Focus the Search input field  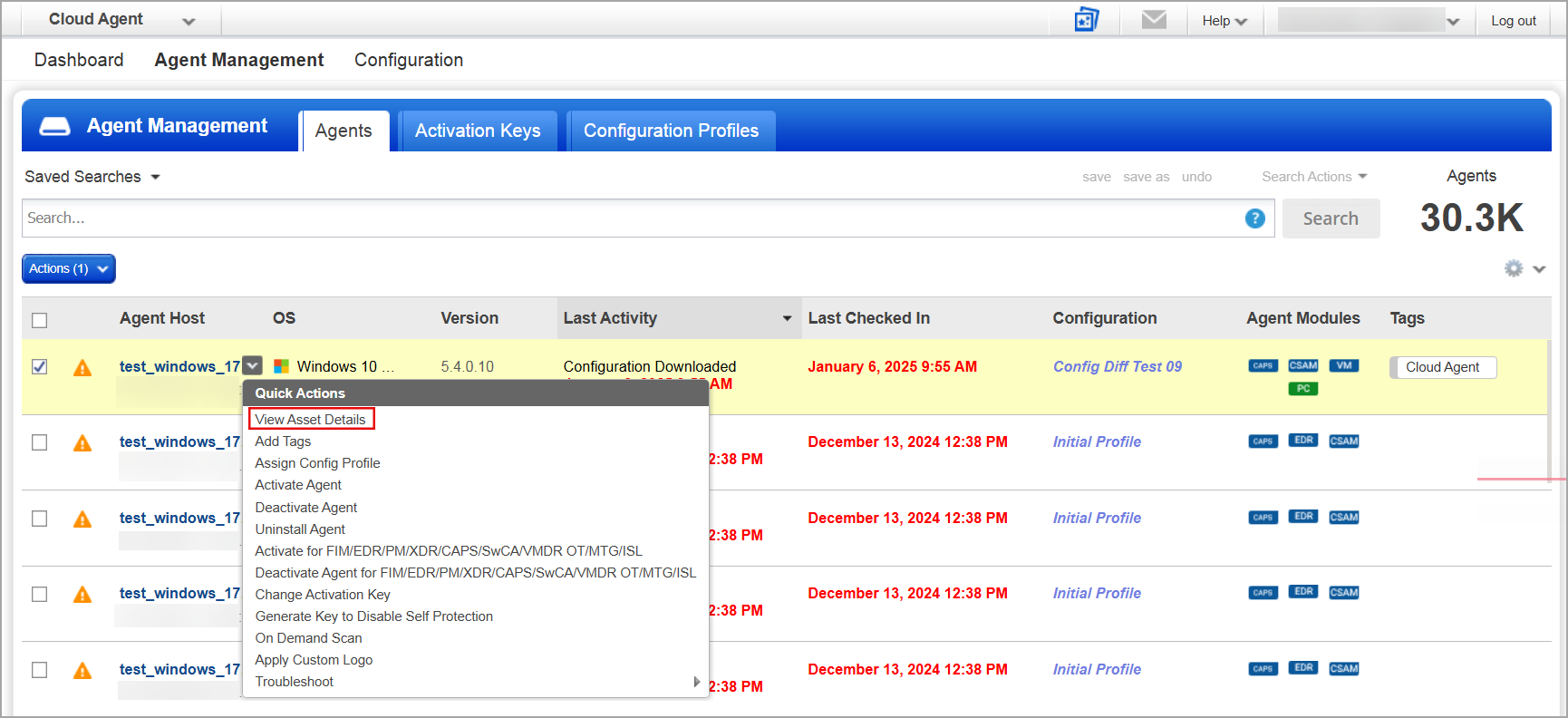[x=648, y=218]
